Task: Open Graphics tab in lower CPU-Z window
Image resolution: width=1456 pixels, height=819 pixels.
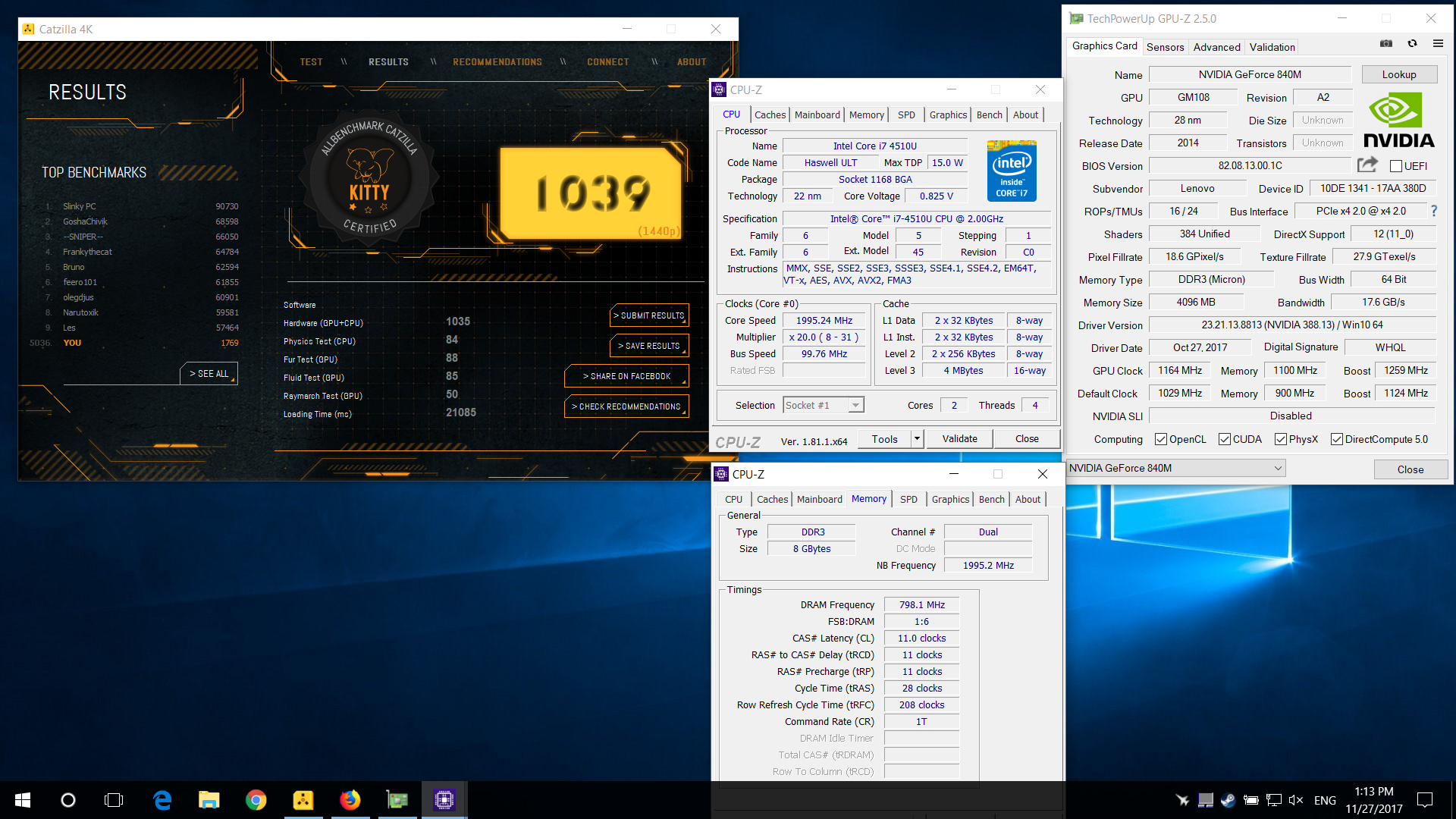Action: (950, 499)
